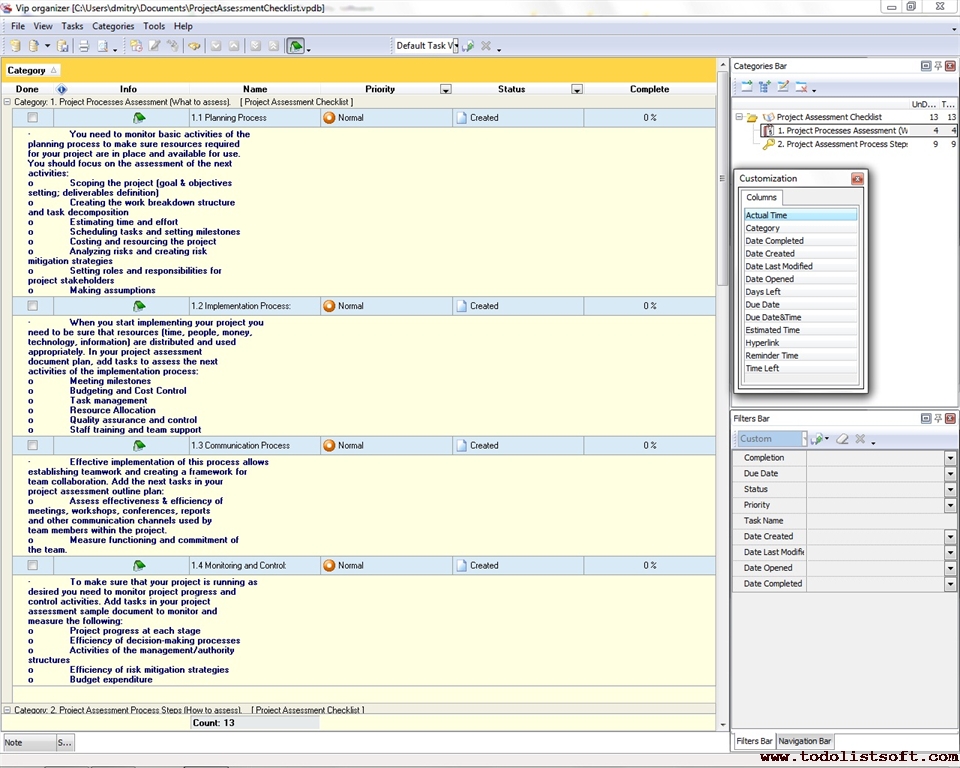Pin the Categories Bar panel
This screenshot has width=960, height=768.
click(x=937, y=66)
